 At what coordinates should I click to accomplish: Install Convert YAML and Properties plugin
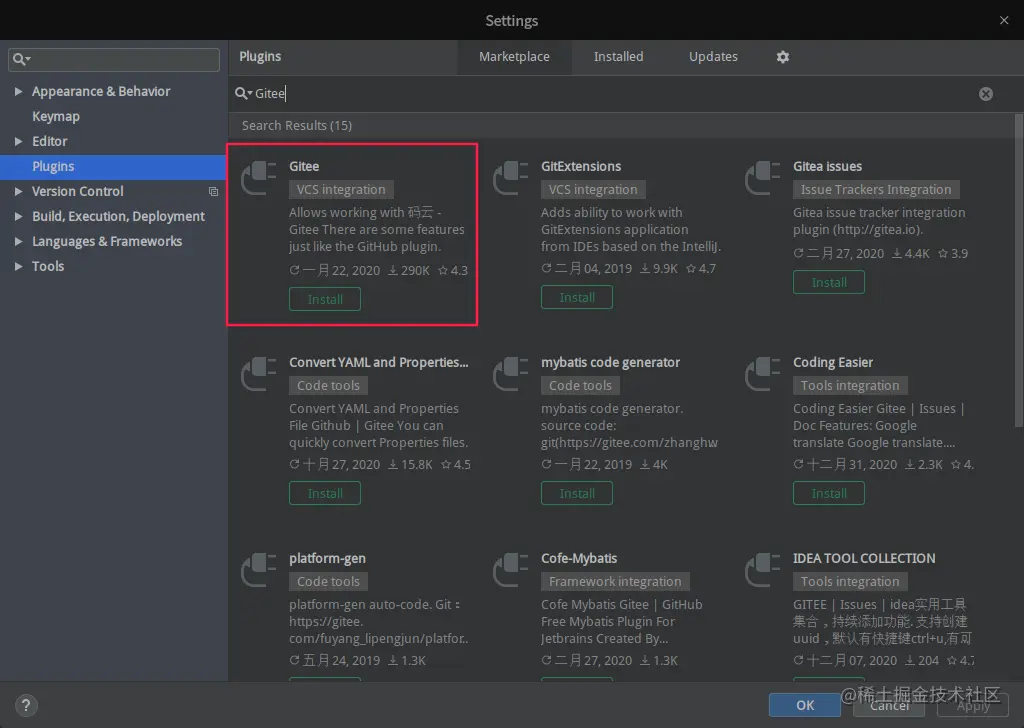[325, 493]
